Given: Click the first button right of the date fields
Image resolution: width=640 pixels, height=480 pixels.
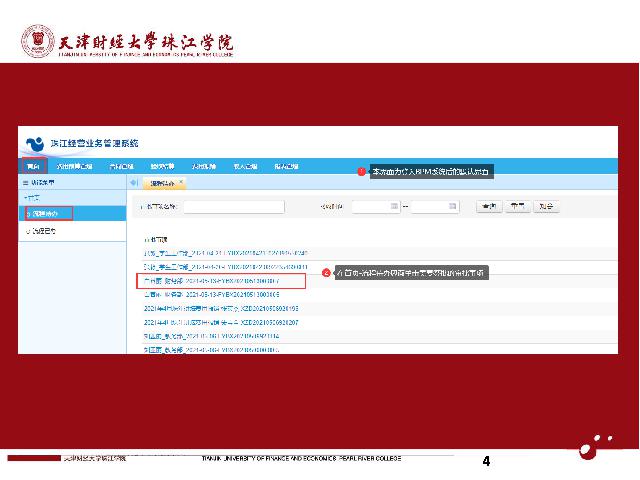Looking at the screenshot, I should (488, 207).
